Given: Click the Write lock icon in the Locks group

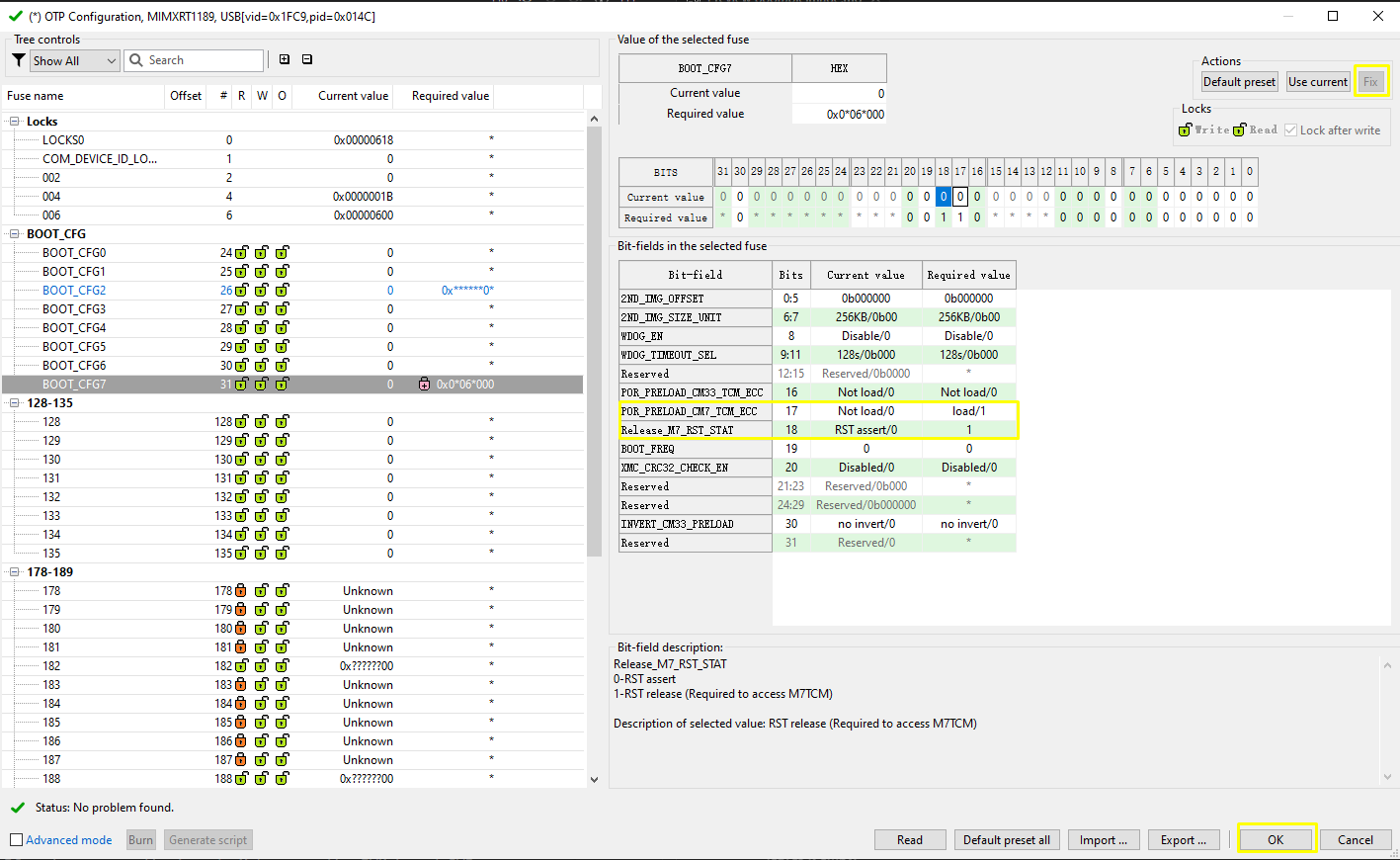Looking at the screenshot, I should (x=1186, y=130).
